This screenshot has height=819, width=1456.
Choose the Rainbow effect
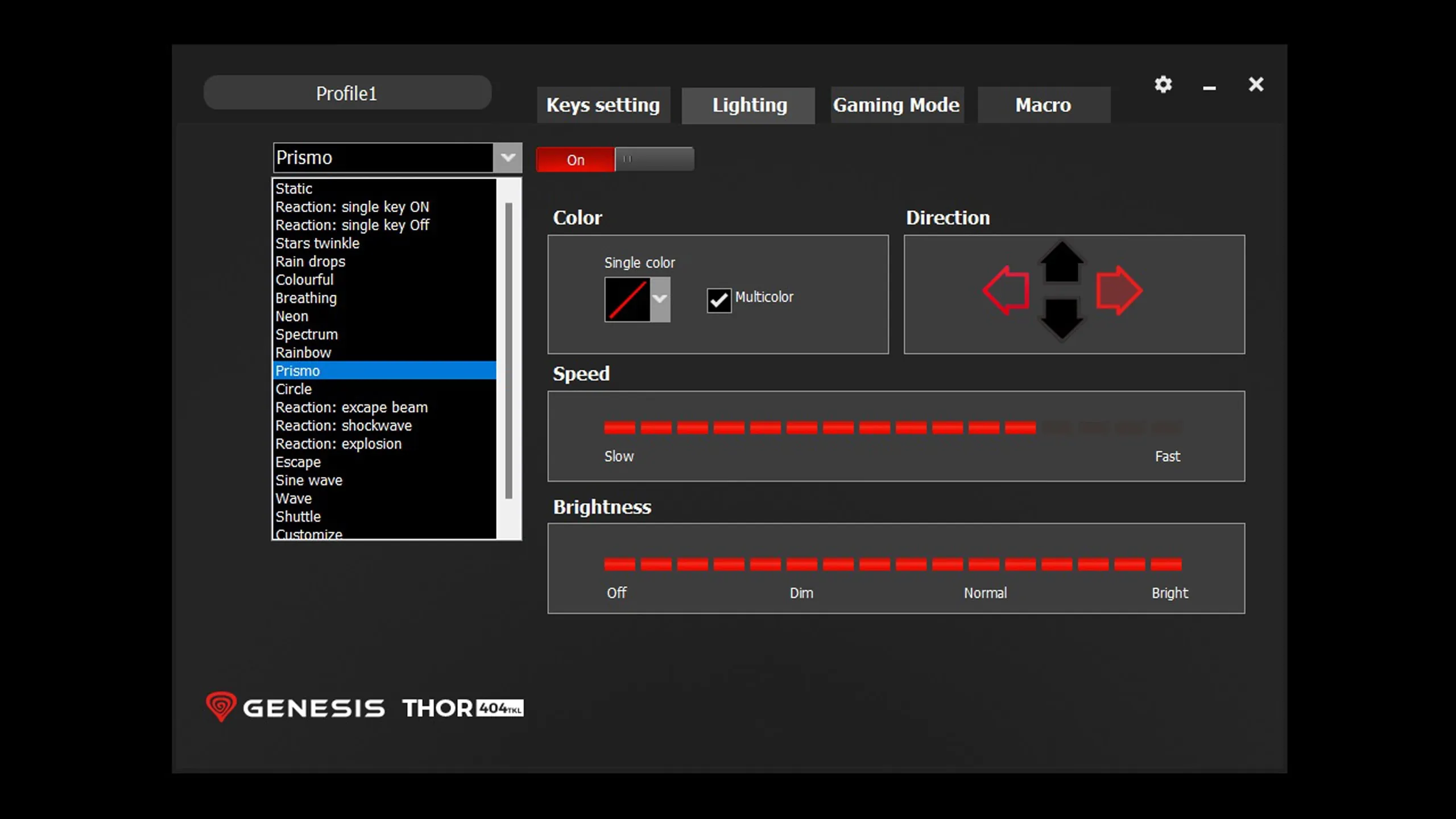coord(384,352)
